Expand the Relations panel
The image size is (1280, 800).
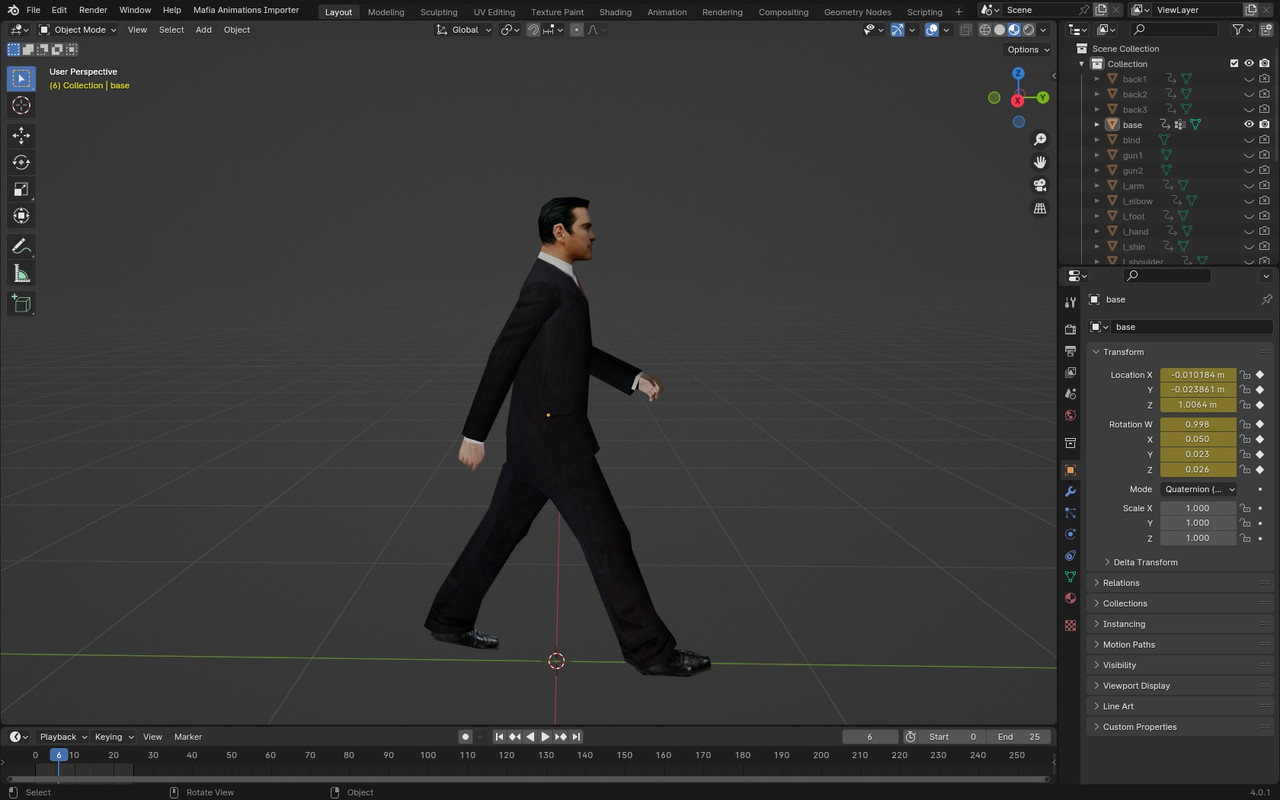click(1120, 583)
